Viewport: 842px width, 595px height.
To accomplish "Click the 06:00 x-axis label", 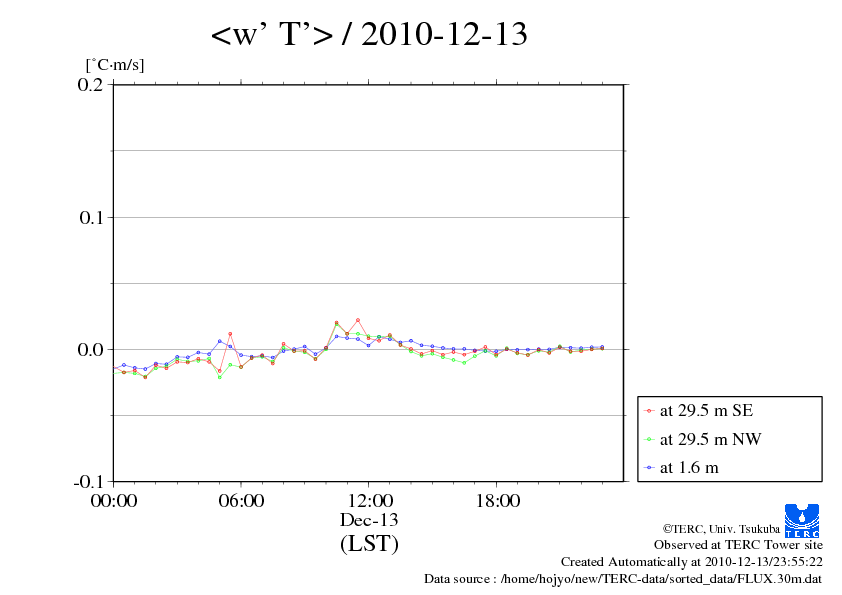I will (x=241, y=501).
